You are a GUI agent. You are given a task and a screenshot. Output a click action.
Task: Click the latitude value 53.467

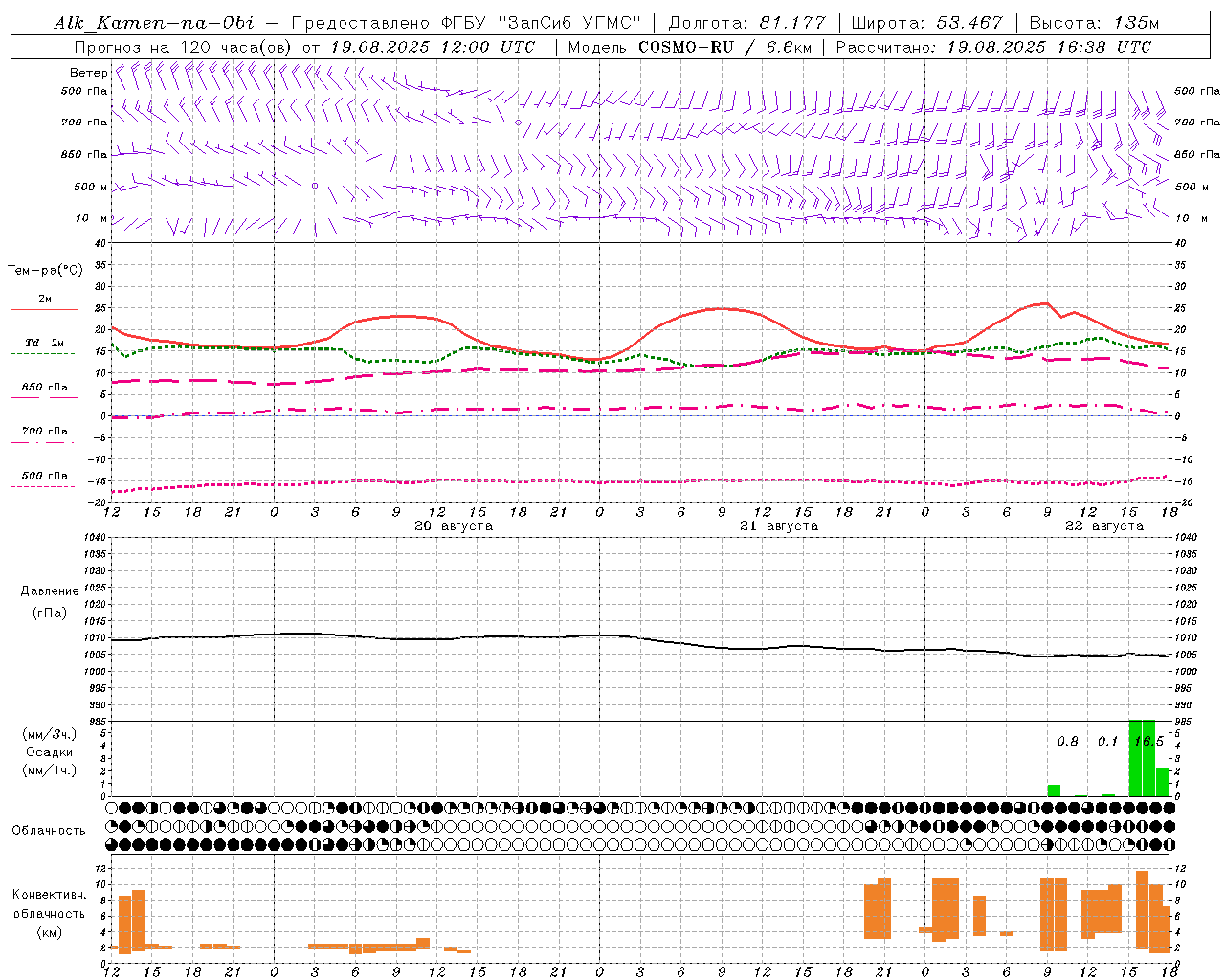pyautogui.click(x=969, y=23)
